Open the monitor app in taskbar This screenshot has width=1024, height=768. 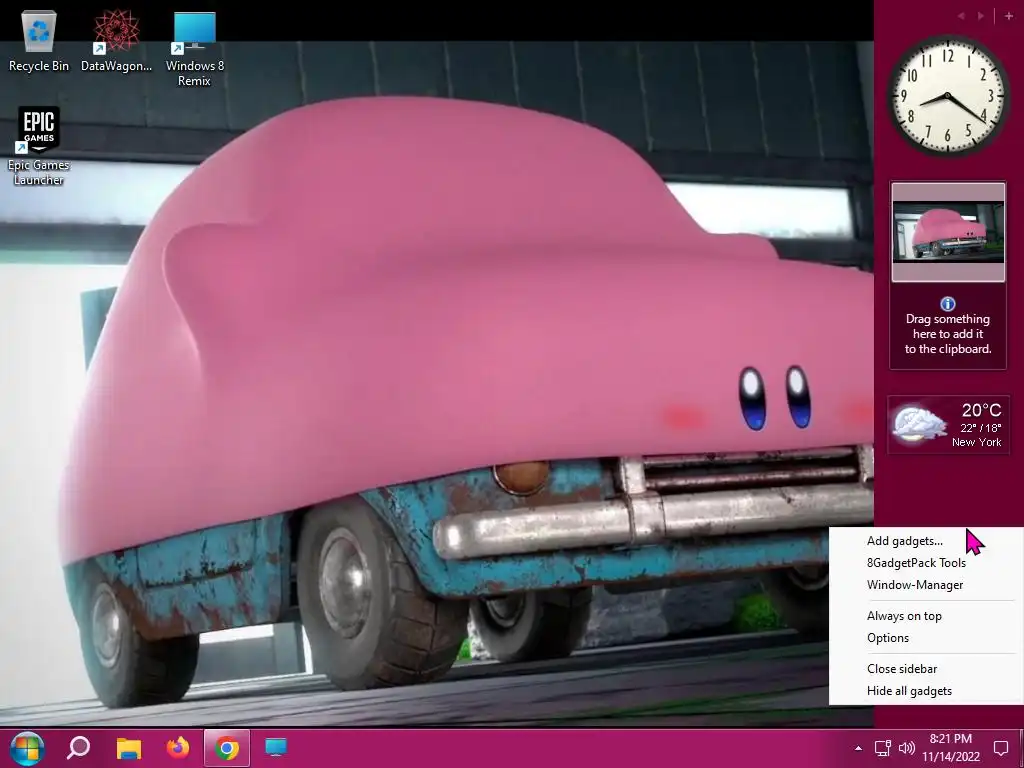276,748
